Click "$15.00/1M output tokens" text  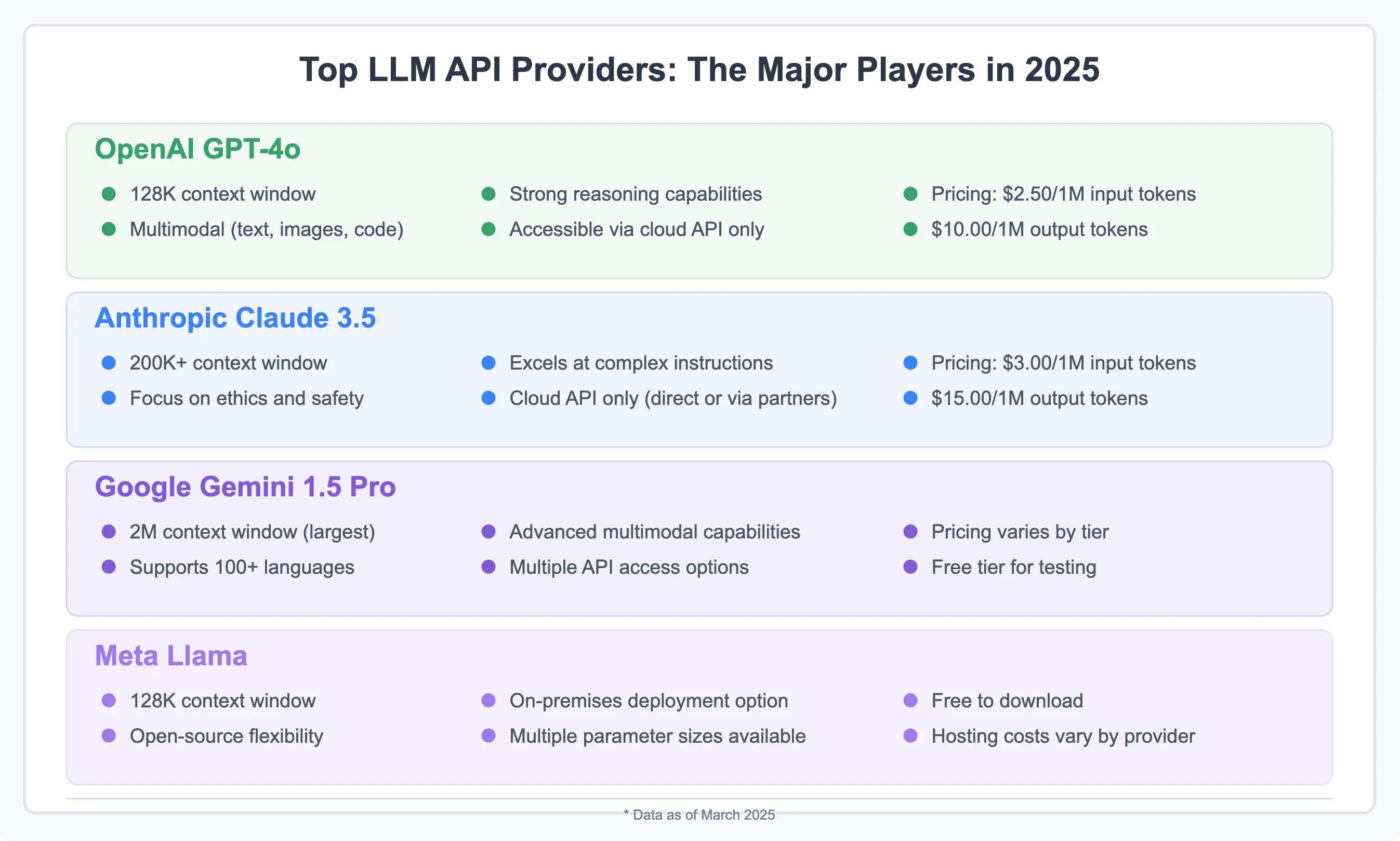(x=1040, y=398)
